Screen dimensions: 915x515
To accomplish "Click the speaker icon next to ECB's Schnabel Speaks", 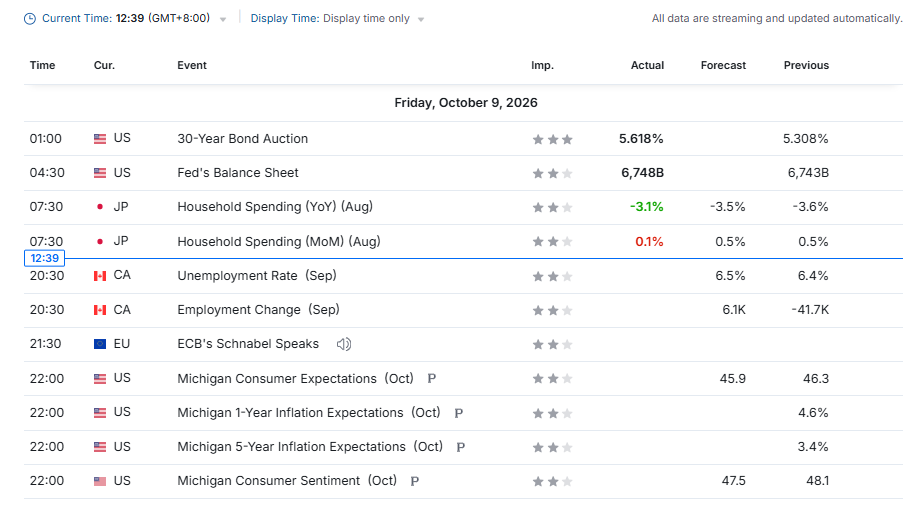I will point(344,344).
